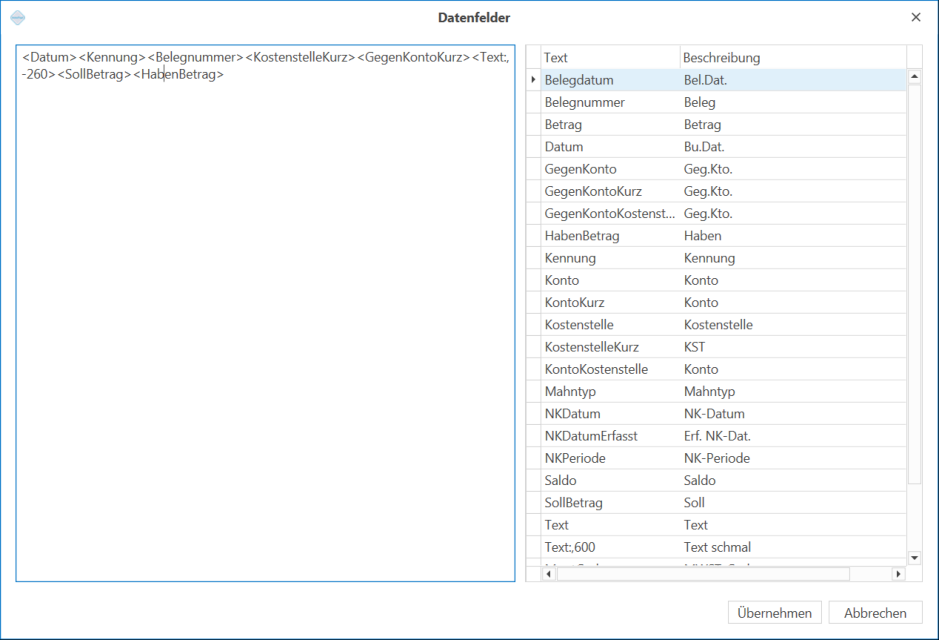
Task: Click the horizontal scrollbar thumb under the list
Action: coord(703,574)
